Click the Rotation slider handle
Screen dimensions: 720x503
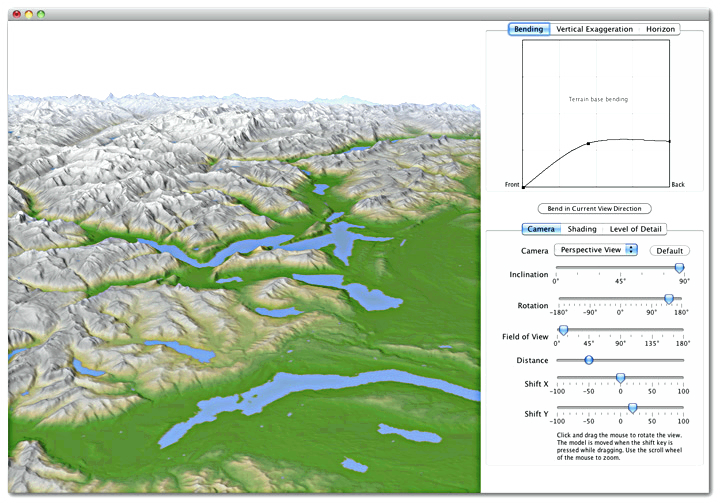[x=669, y=299]
